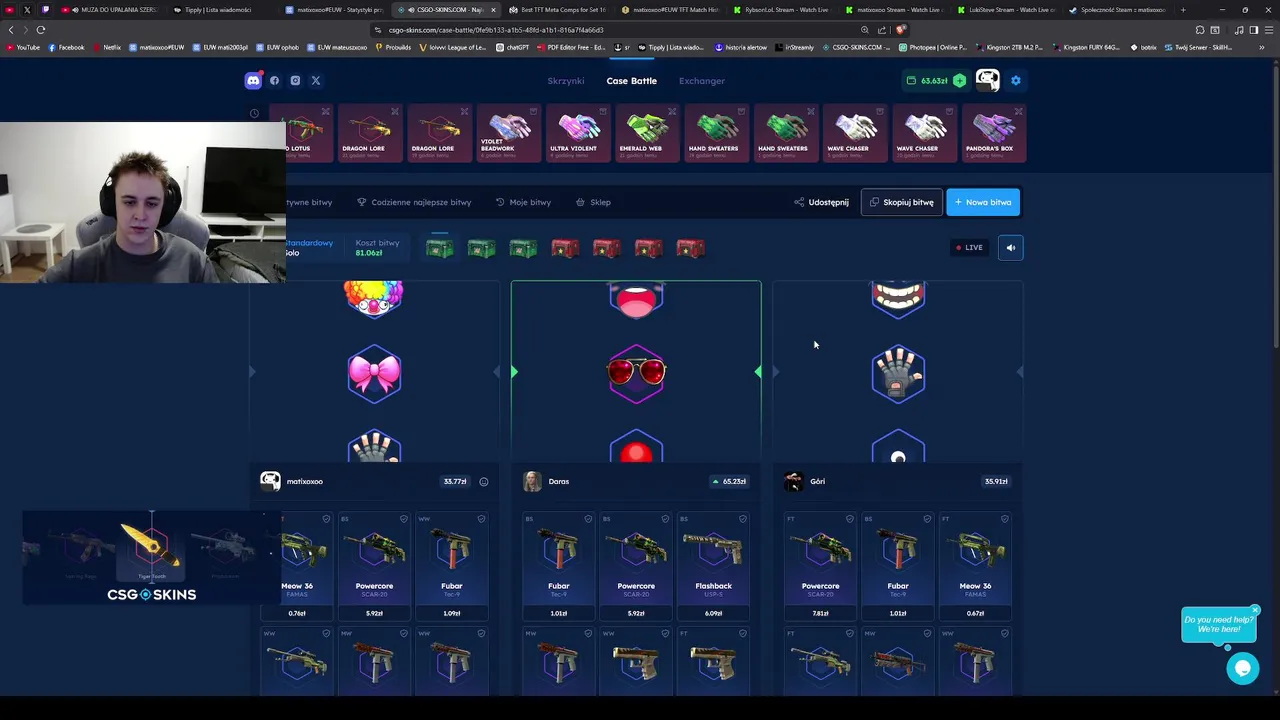Open a new browser tab with plus
1280x720 pixels.
click(1183, 10)
